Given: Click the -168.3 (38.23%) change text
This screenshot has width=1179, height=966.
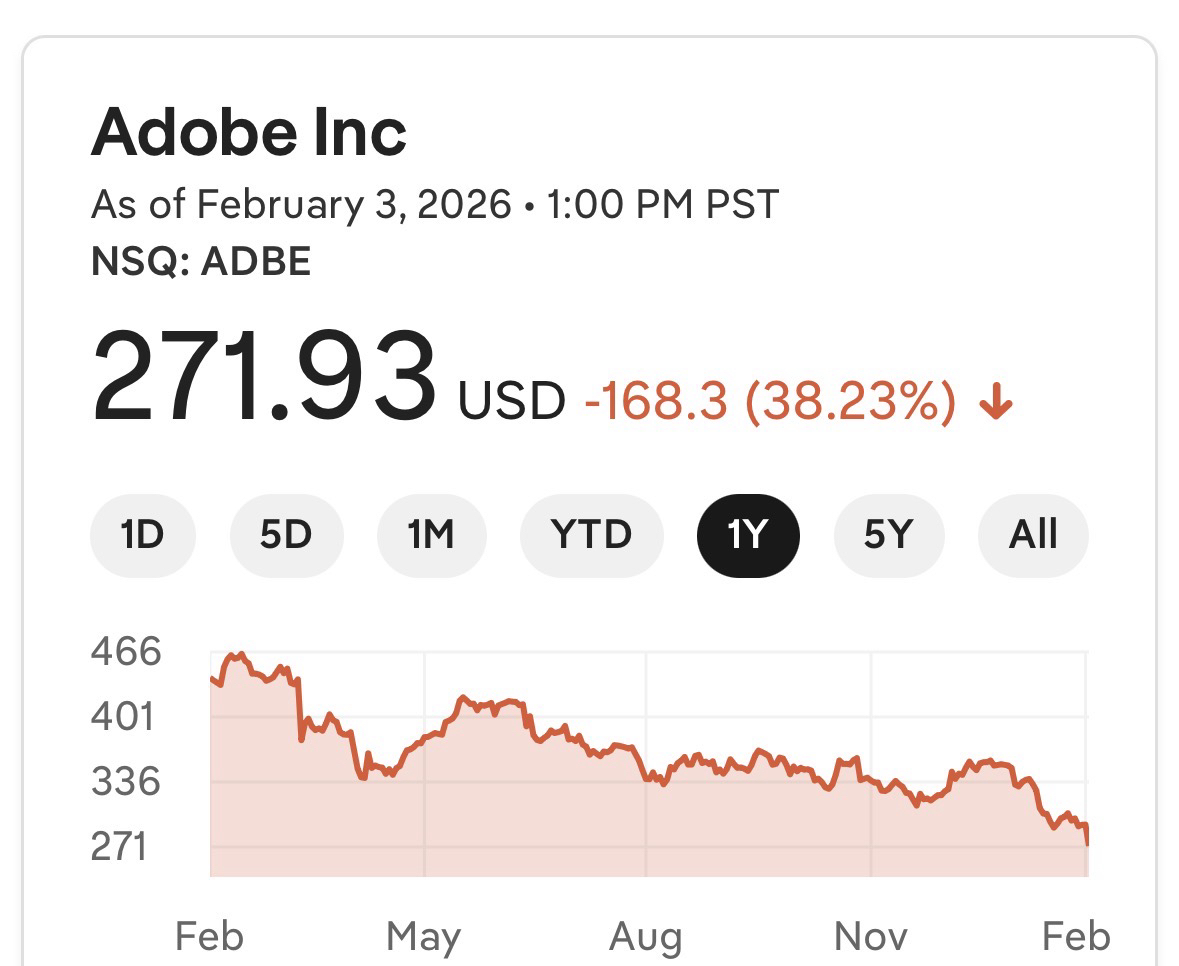Looking at the screenshot, I should click(768, 402).
